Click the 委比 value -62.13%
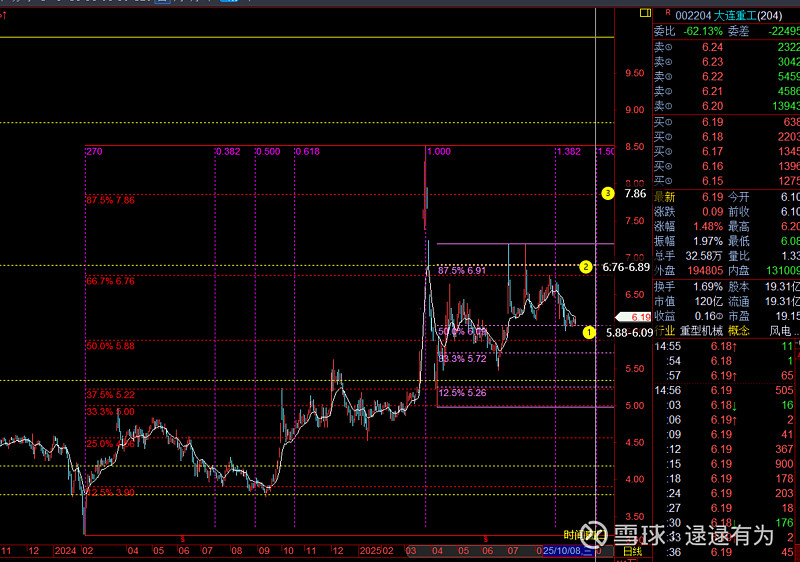Viewport: 800px width, 562px height. 703,31
